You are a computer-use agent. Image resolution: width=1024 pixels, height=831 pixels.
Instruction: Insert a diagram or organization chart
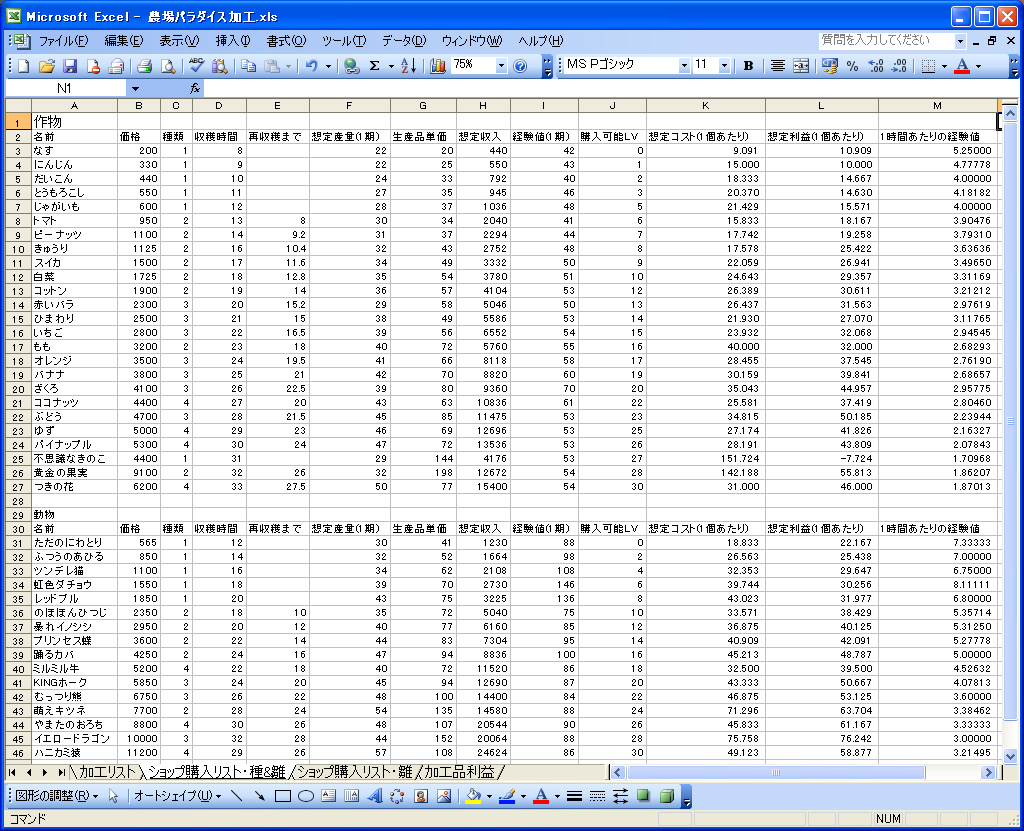[397, 796]
